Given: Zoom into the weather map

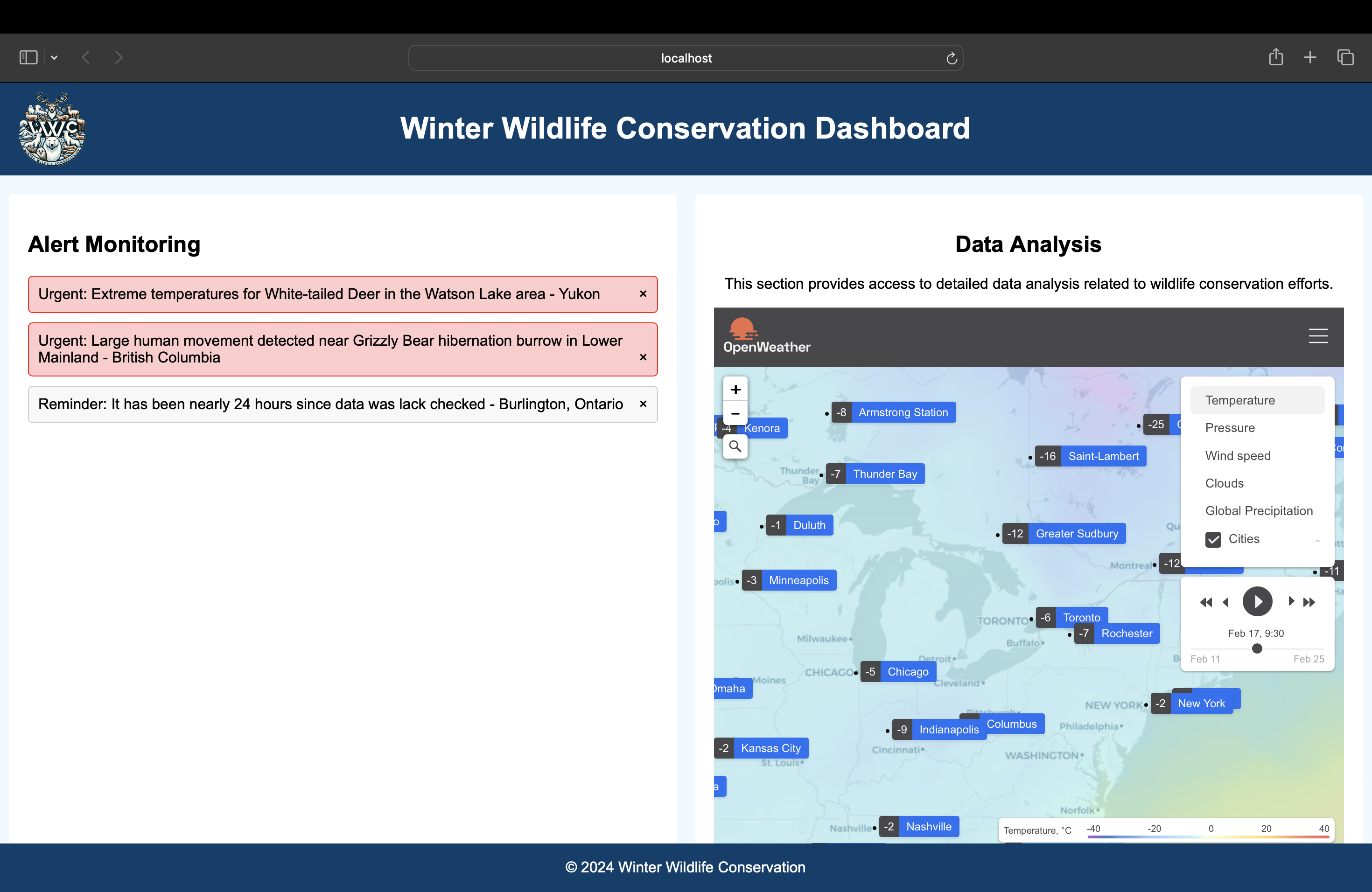Looking at the screenshot, I should tap(735, 389).
